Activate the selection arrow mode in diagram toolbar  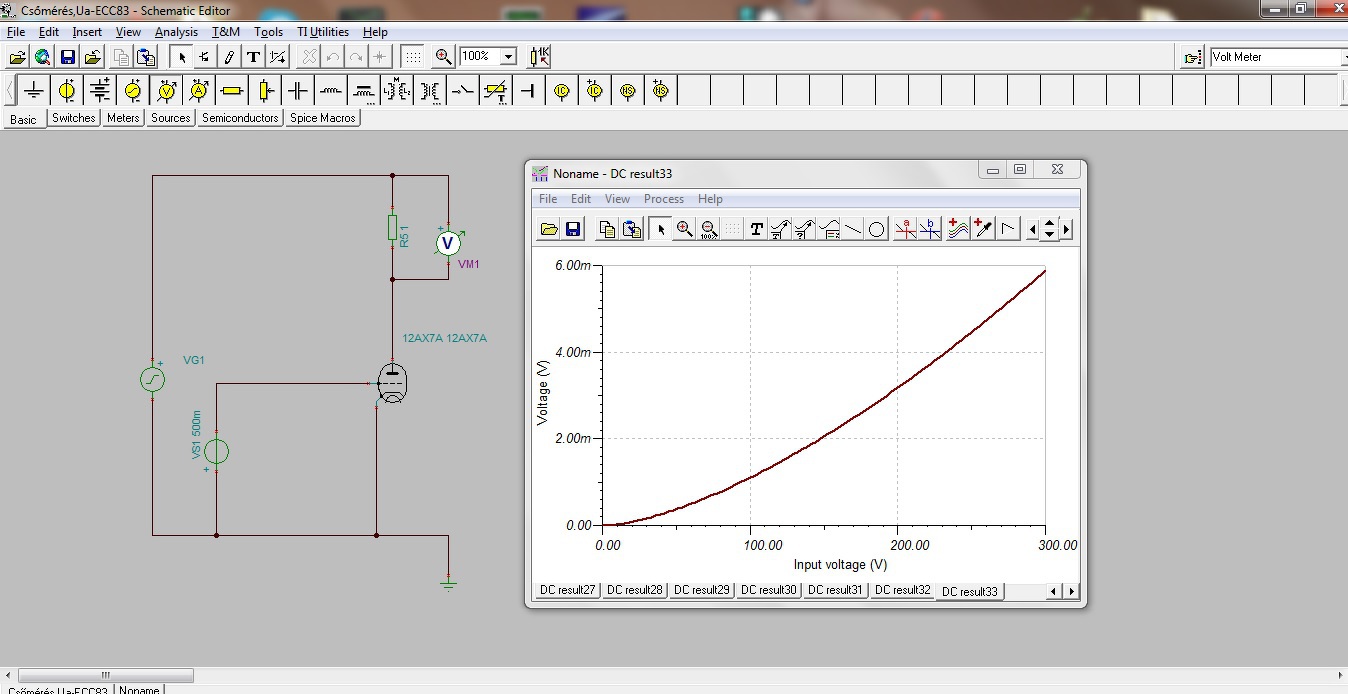point(660,229)
